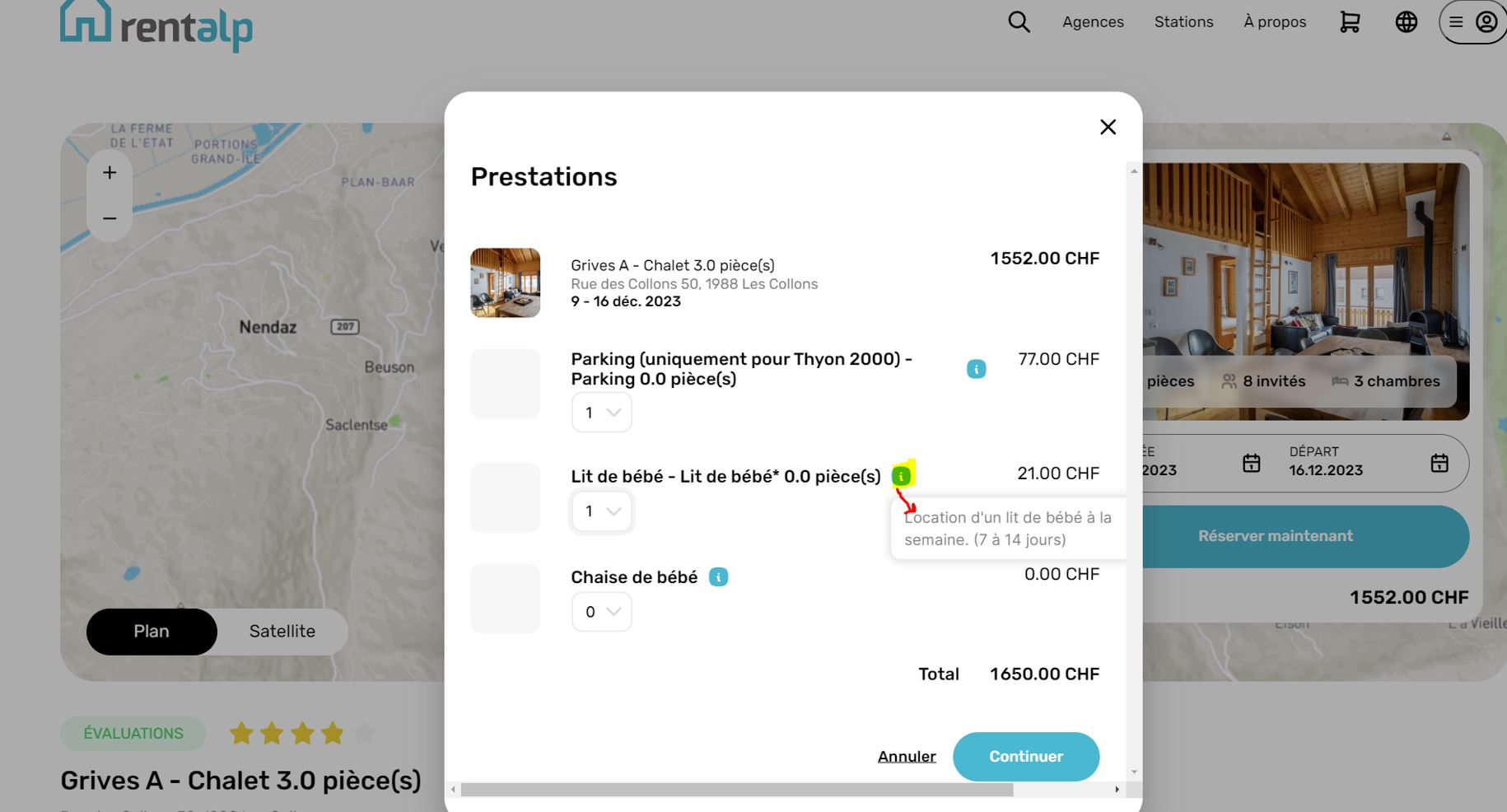Click the search magnifier icon

[x=1019, y=22]
